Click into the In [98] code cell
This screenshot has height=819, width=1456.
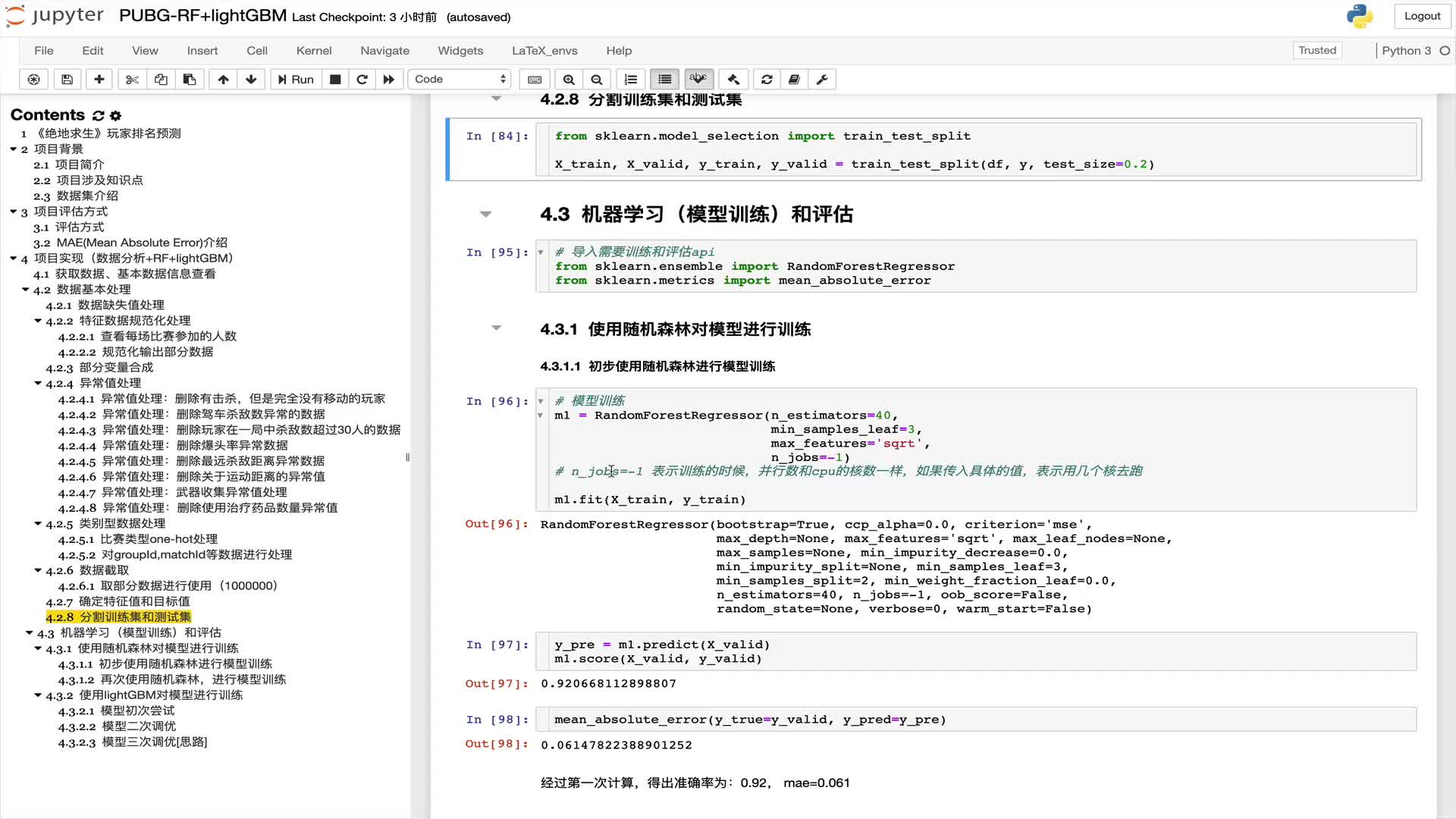tap(976, 720)
